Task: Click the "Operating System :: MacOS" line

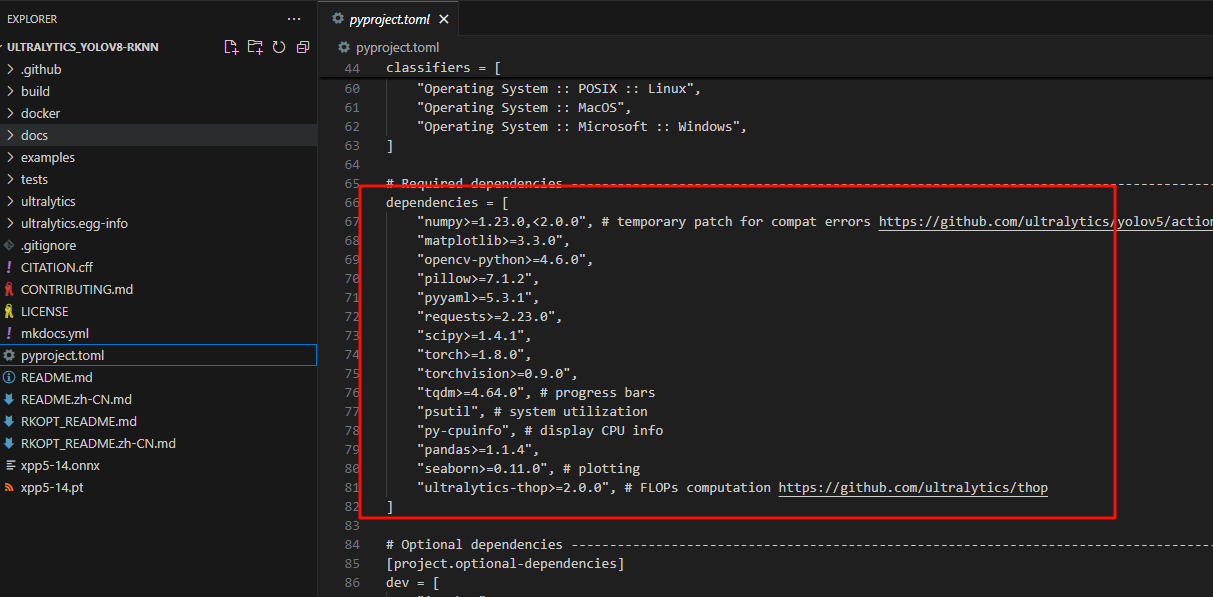Action: [x=524, y=108]
